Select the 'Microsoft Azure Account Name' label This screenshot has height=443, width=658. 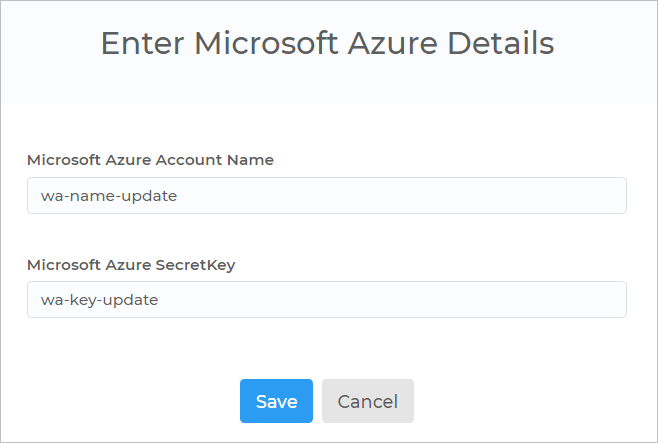pos(150,160)
